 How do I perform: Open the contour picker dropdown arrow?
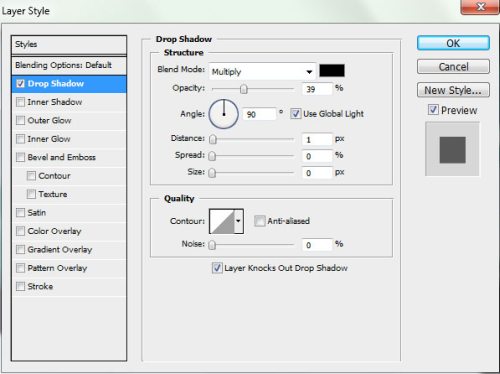[239, 221]
